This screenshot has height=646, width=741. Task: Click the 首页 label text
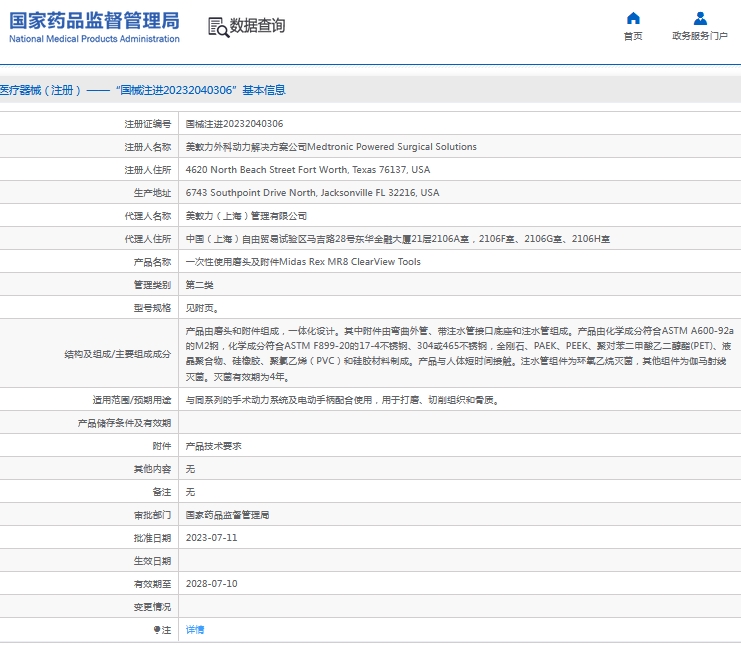(633, 36)
